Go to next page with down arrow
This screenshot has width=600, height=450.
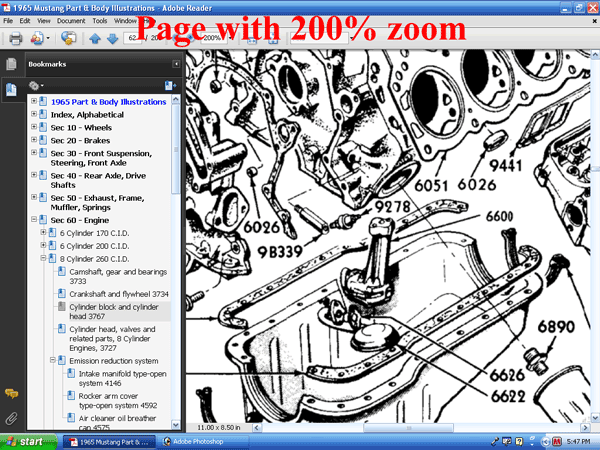click(x=112, y=39)
